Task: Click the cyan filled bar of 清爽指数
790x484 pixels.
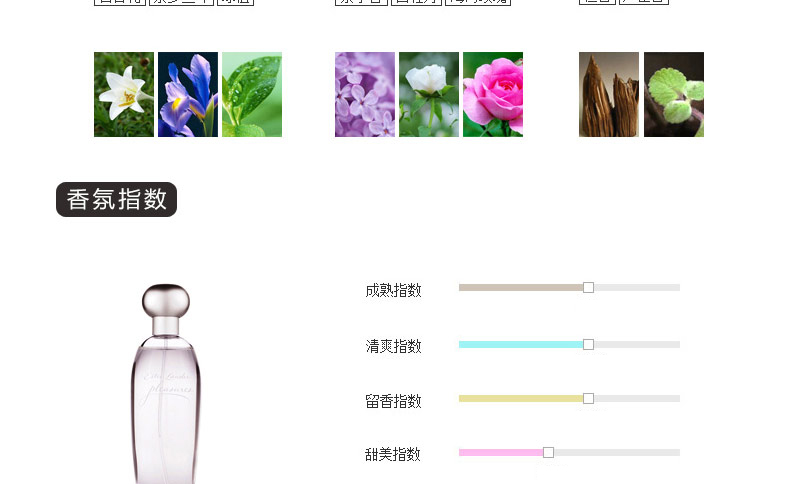Action: click(521, 344)
